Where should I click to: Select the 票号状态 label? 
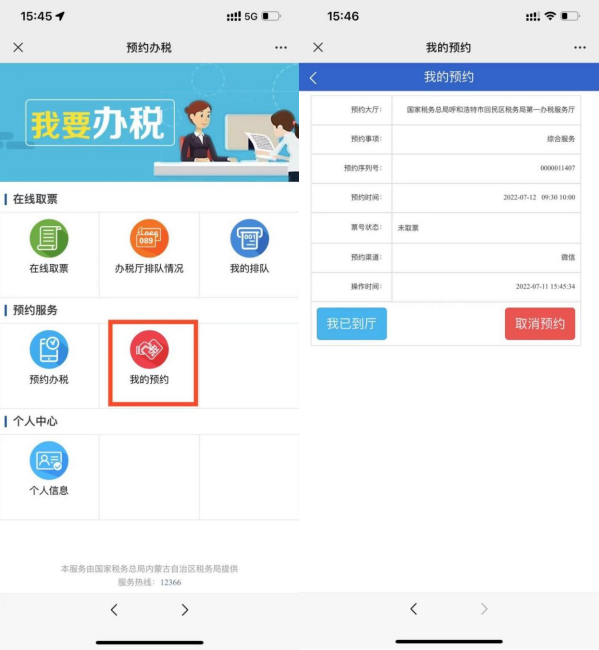point(366,227)
